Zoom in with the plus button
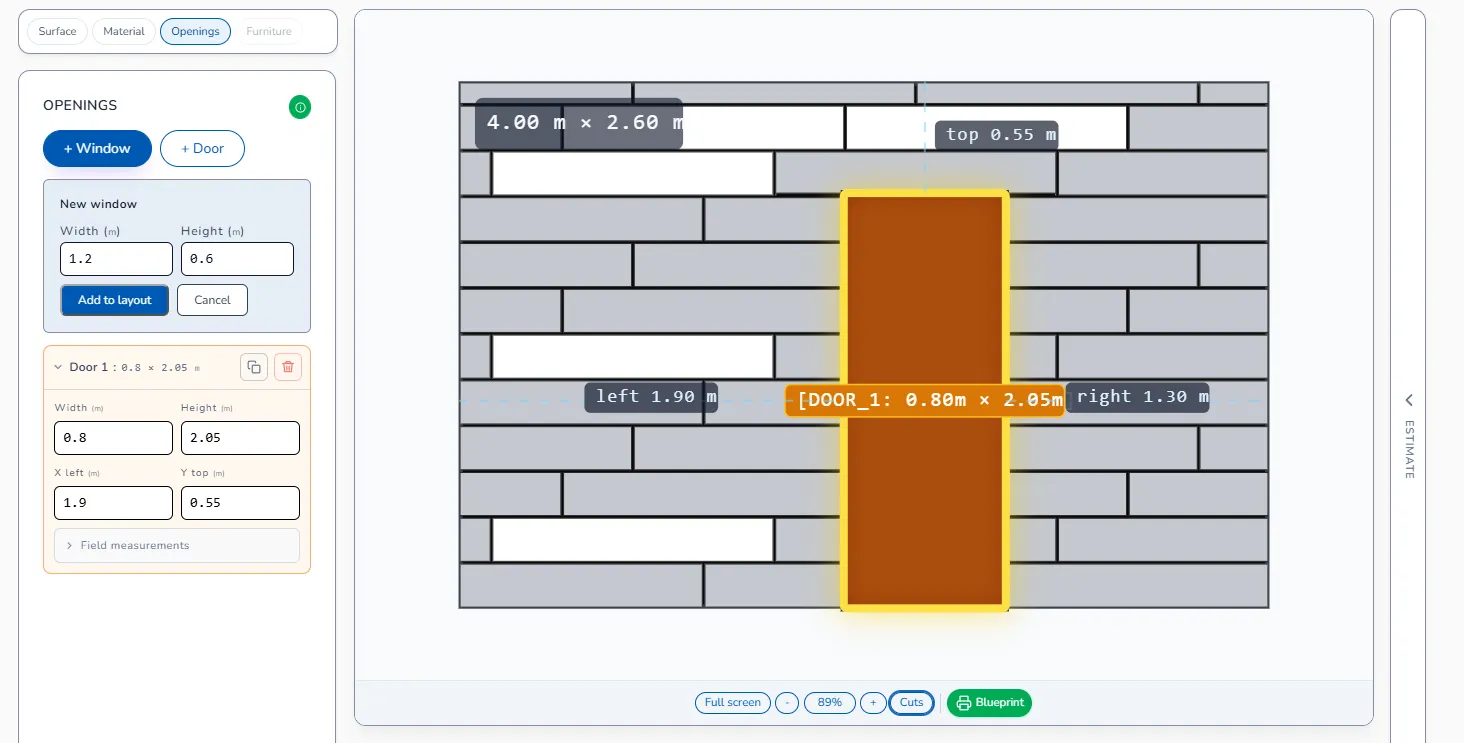This screenshot has width=1464, height=743. [873, 703]
